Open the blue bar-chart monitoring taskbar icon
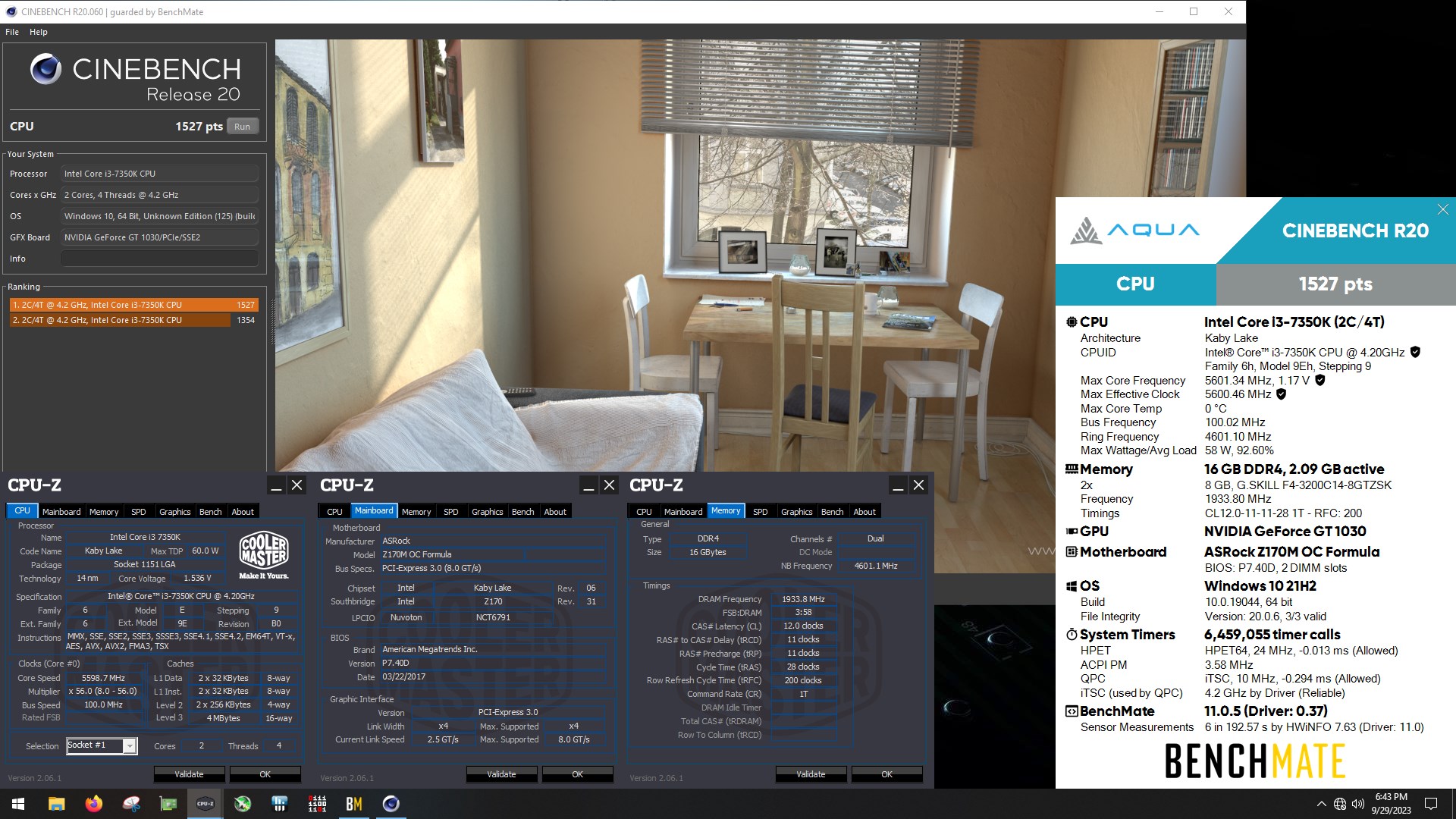Viewport: 1456px width, 819px height. 280,804
